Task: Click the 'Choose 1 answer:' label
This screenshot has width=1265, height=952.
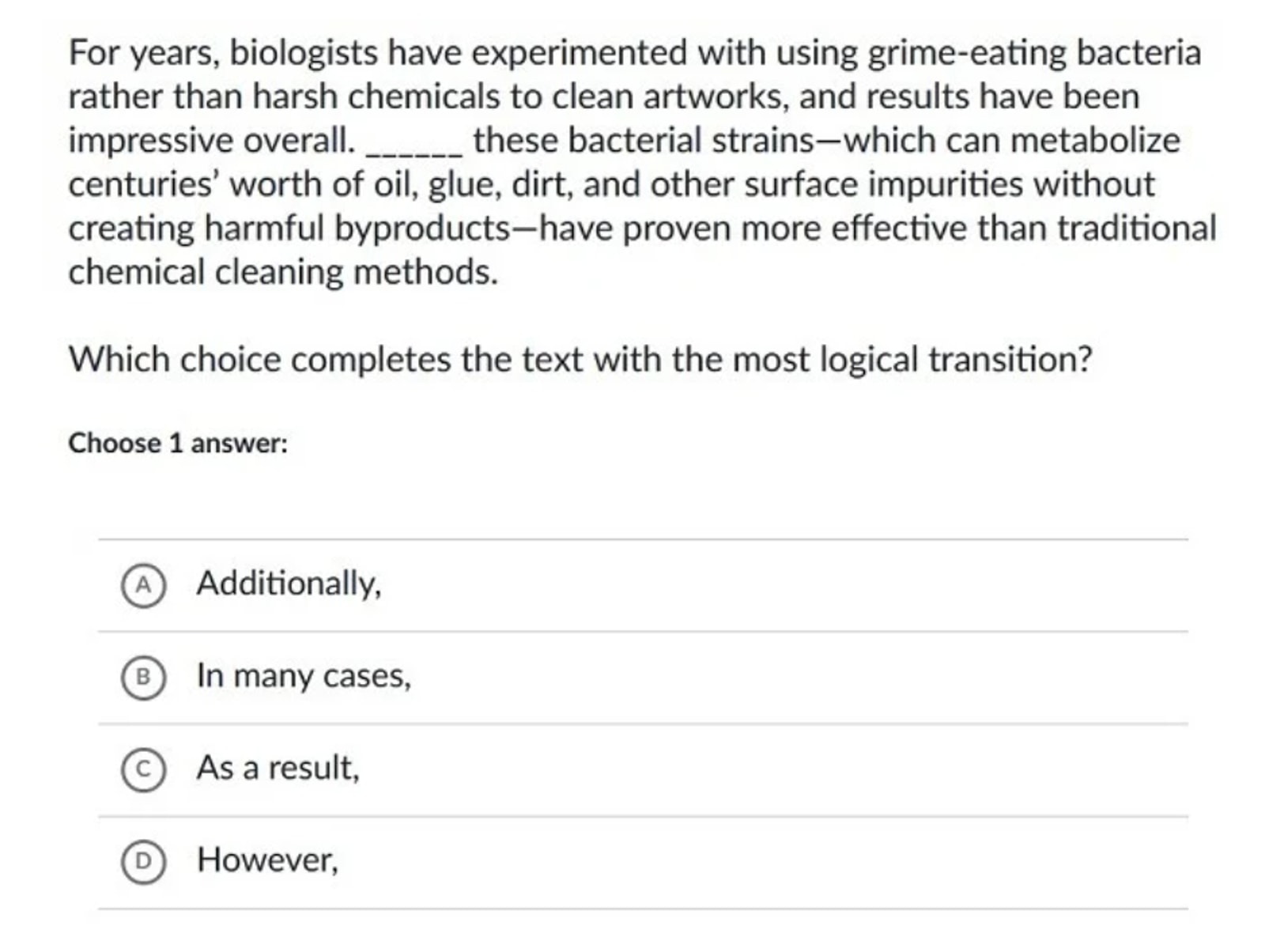Action: [178, 443]
